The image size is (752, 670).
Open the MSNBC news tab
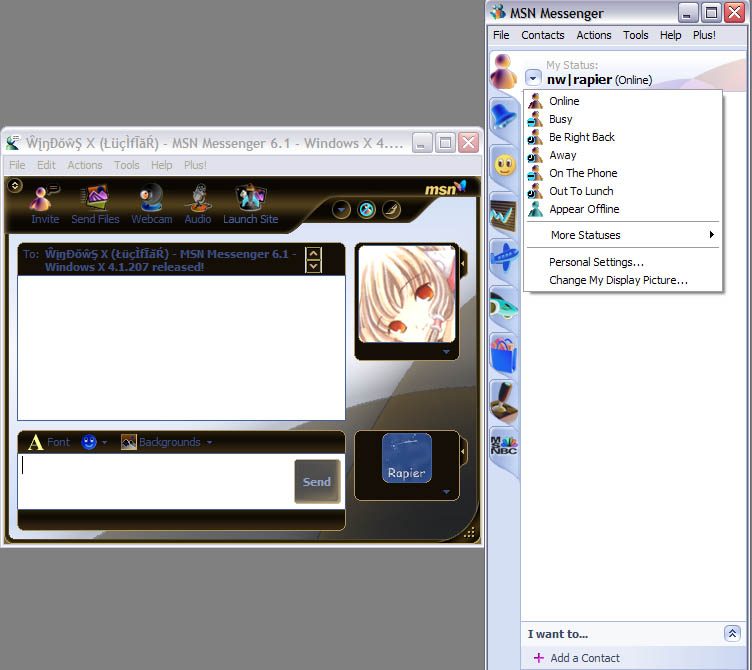coord(504,446)
